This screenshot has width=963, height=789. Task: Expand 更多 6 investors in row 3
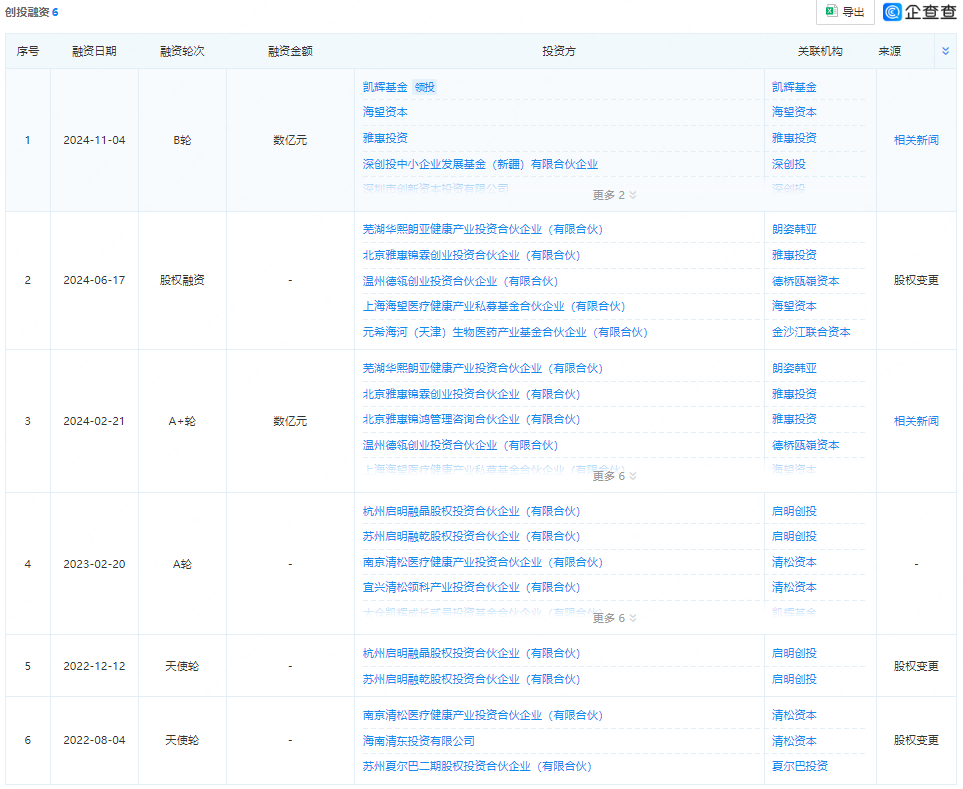click(614, 476)
